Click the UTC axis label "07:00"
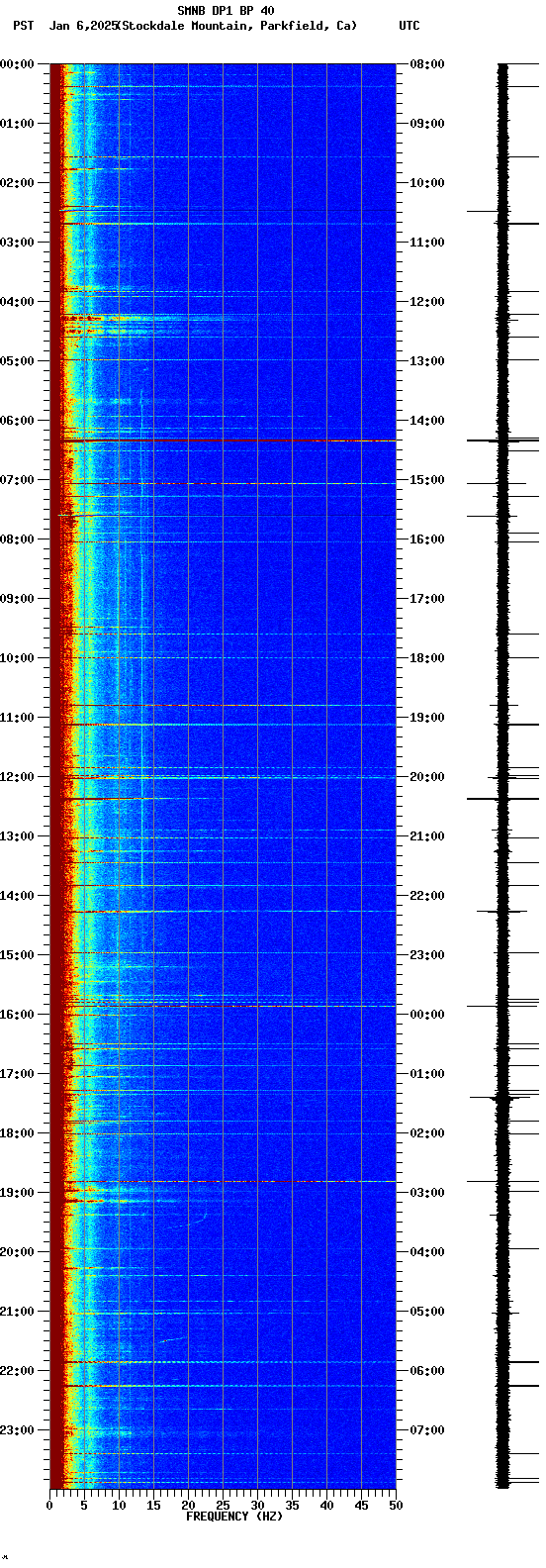Viewport: 546px width, 1568px height. click(427, 1430)
